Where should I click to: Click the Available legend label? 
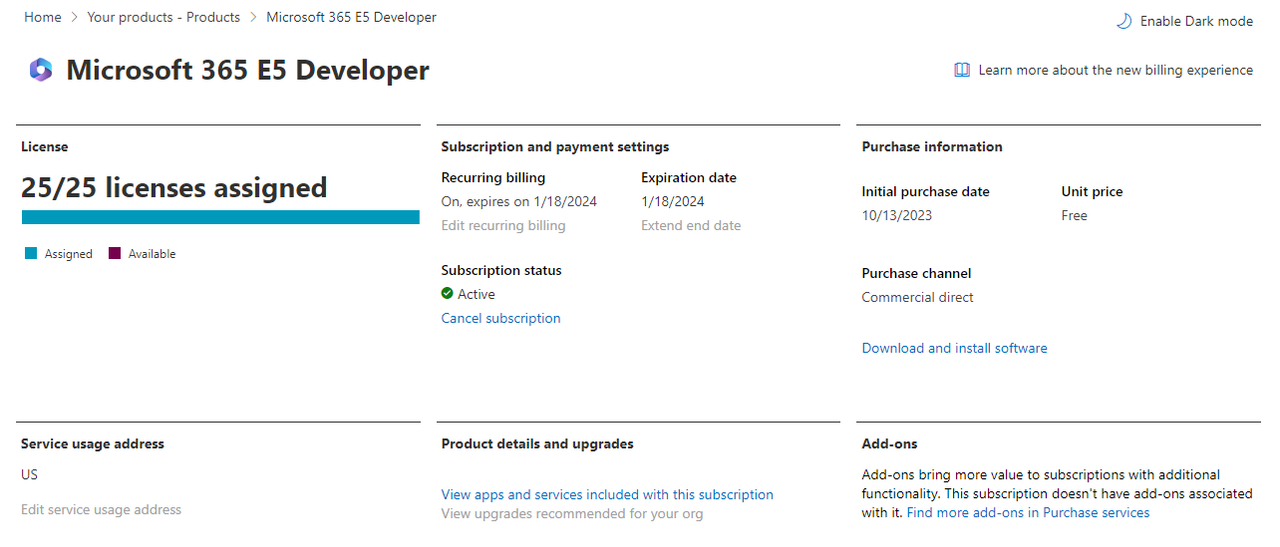152,254
